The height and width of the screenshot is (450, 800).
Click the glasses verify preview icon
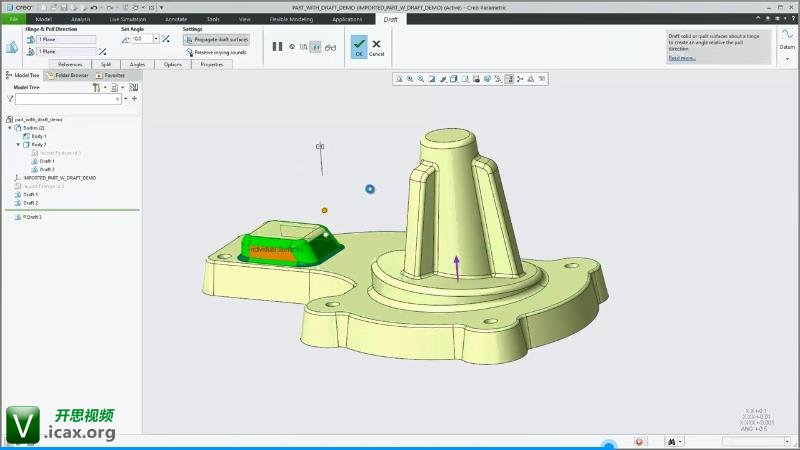(329, 46)
